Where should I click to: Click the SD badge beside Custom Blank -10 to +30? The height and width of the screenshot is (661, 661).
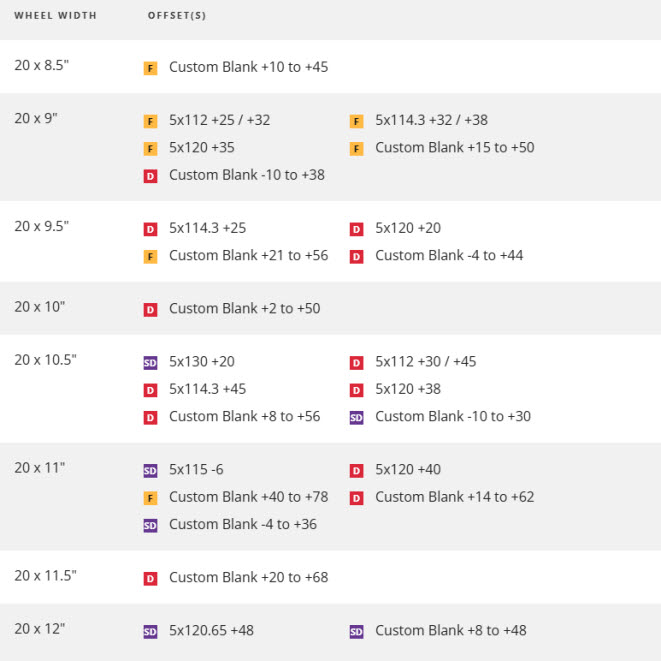(357, 417)
